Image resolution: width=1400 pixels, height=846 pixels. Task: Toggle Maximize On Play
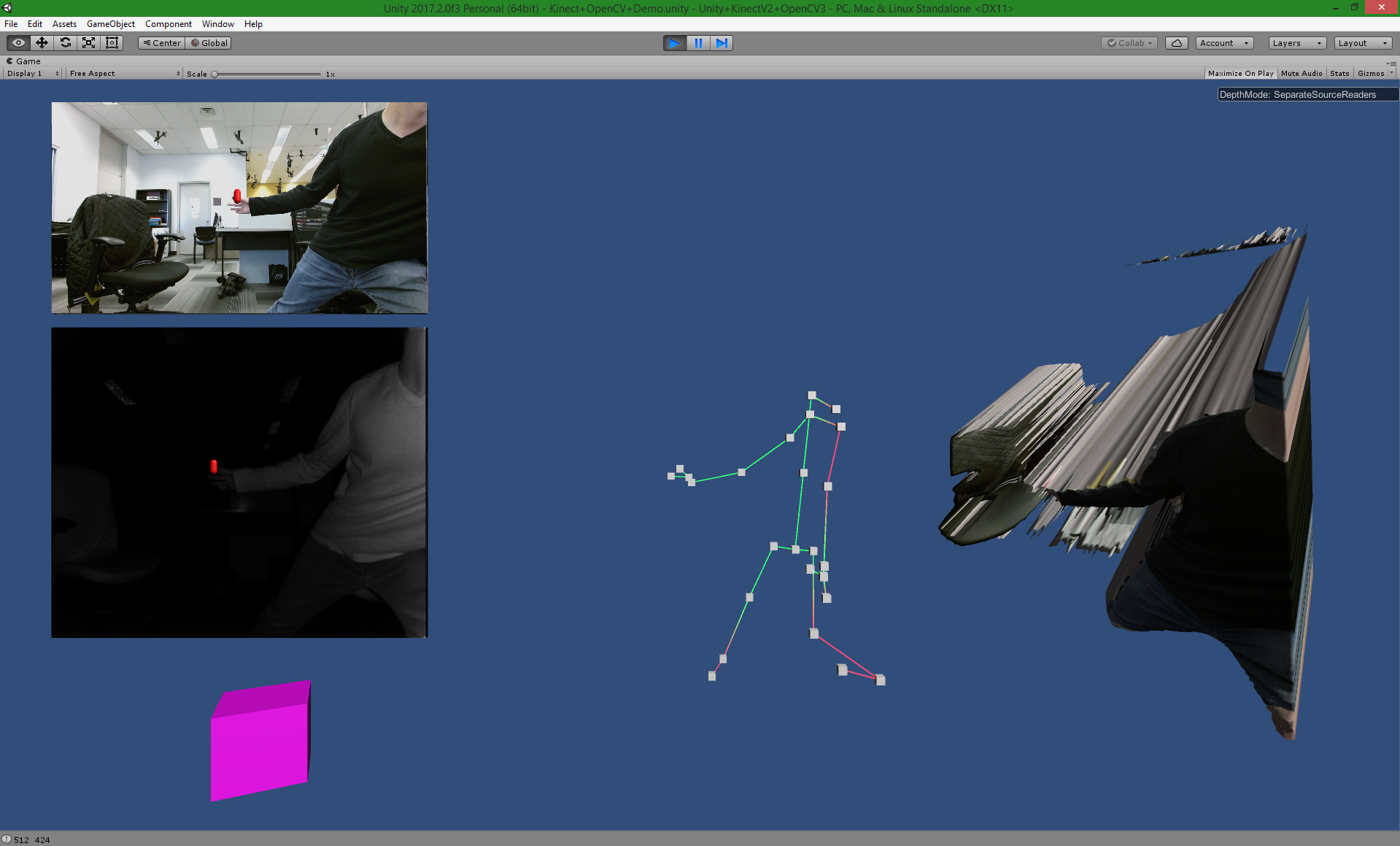[x=1240, y=74]
